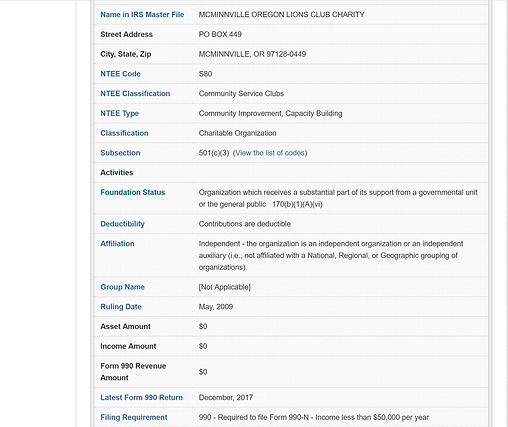
Task: Click the $0 value beside Income Amount
Action: [x=203, y=346]
